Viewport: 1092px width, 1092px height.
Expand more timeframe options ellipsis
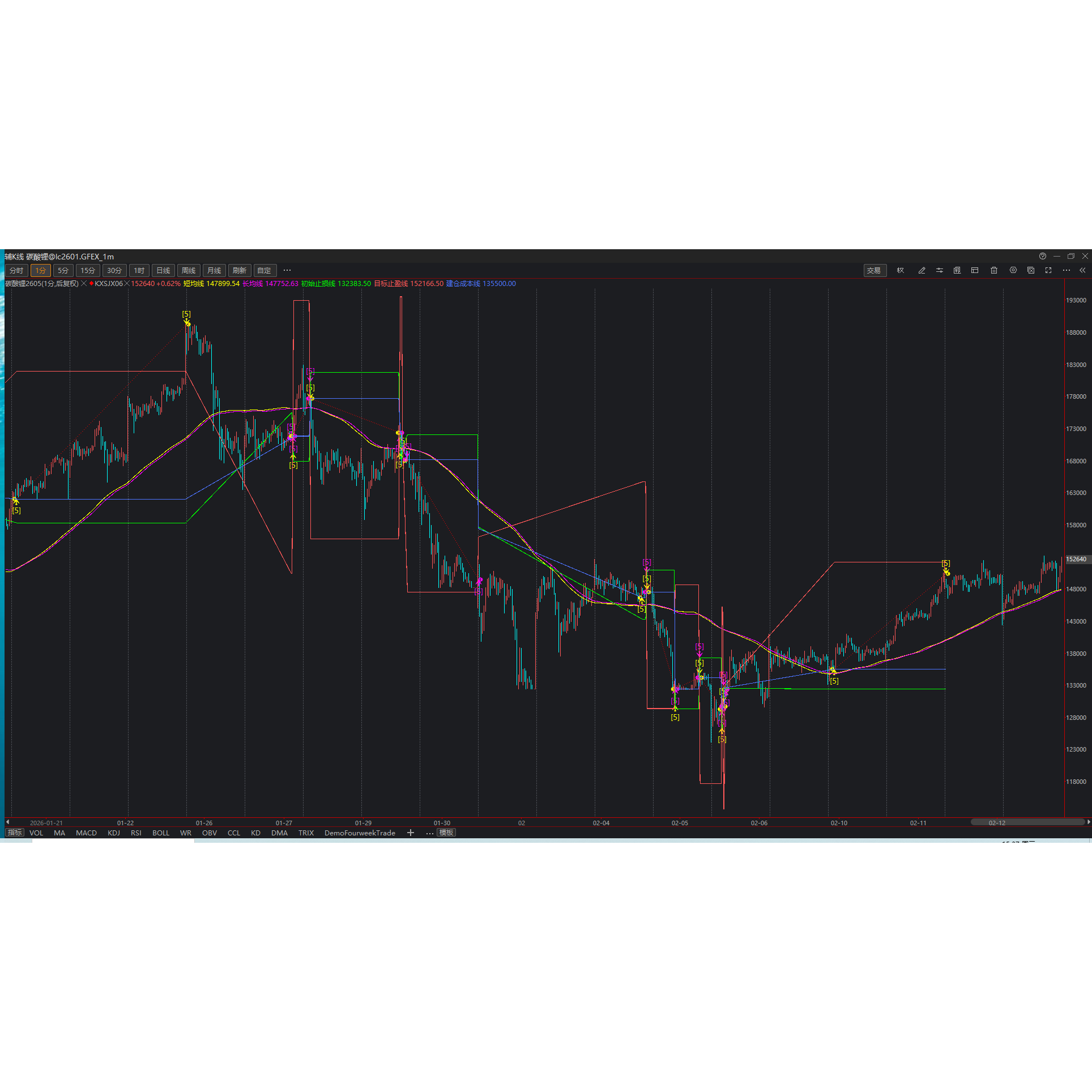coord(287,271)
